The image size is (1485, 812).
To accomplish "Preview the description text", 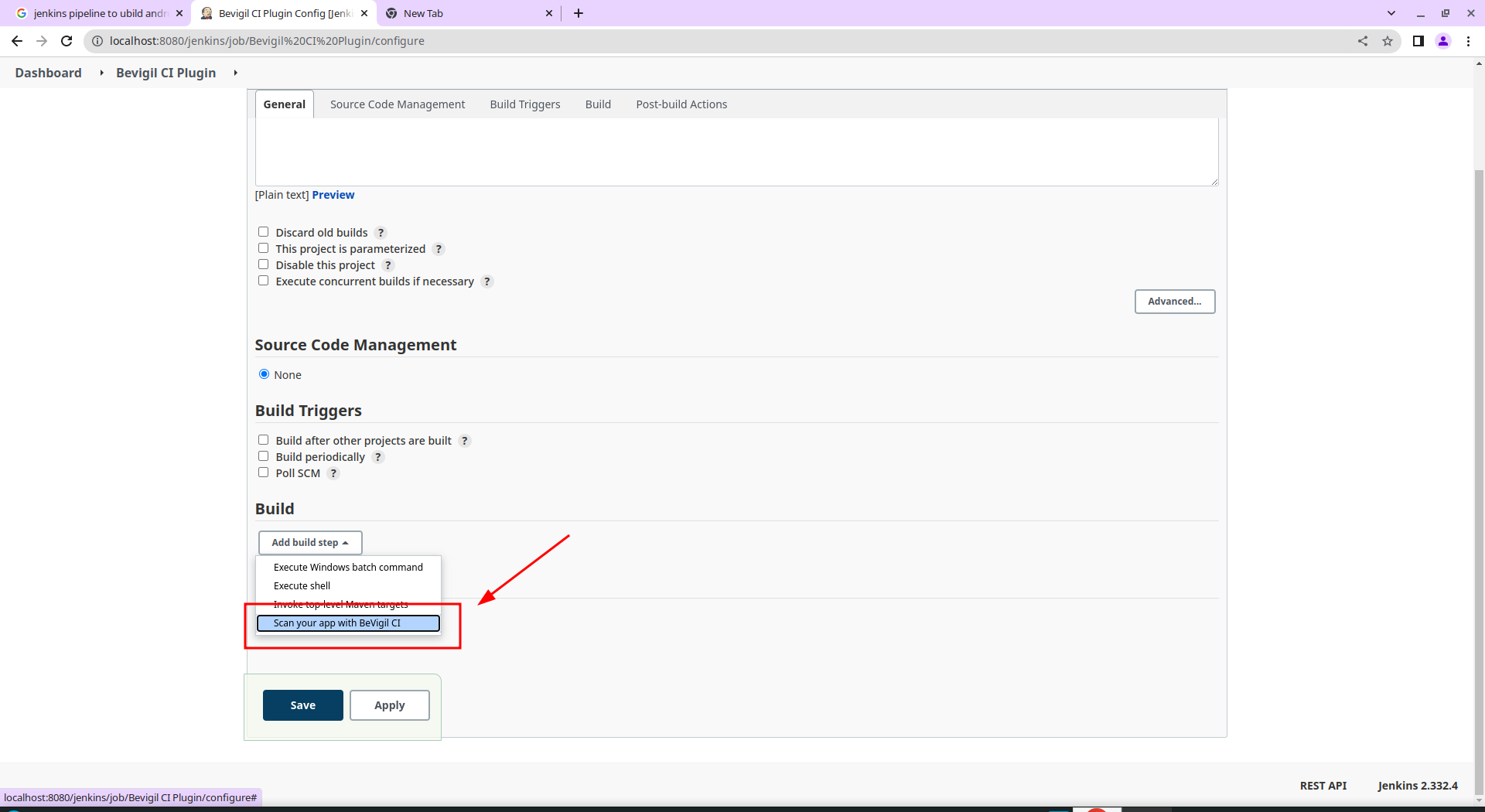I will pyautogui.click(x=333, y=195).
